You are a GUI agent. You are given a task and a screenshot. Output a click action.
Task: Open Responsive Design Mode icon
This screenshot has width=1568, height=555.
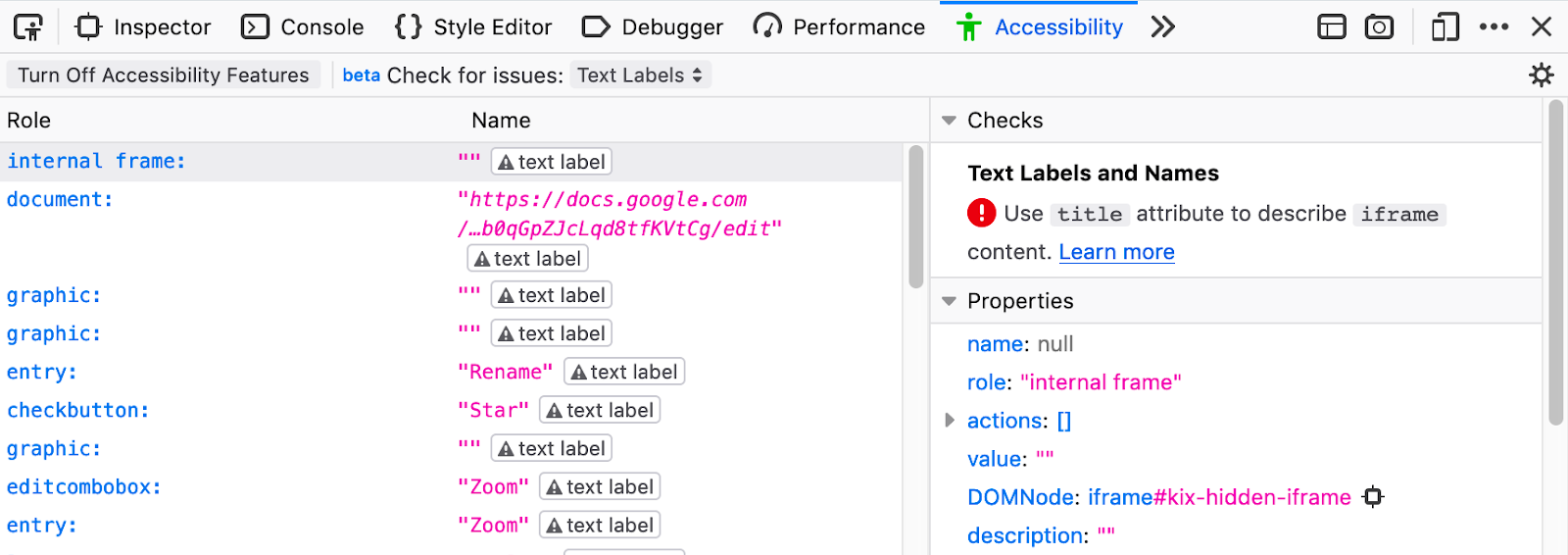click(1445, 26)
